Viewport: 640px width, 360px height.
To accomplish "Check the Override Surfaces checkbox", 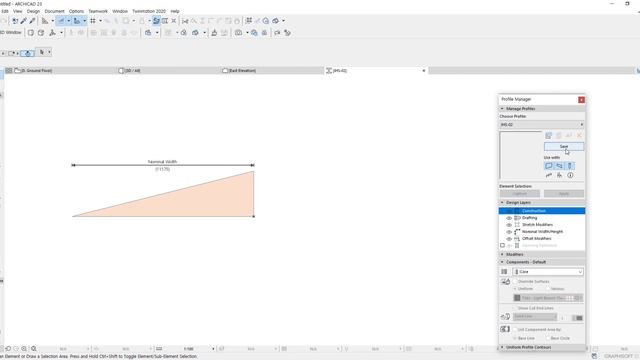I will pyautogui.click(x=515, y=282).
